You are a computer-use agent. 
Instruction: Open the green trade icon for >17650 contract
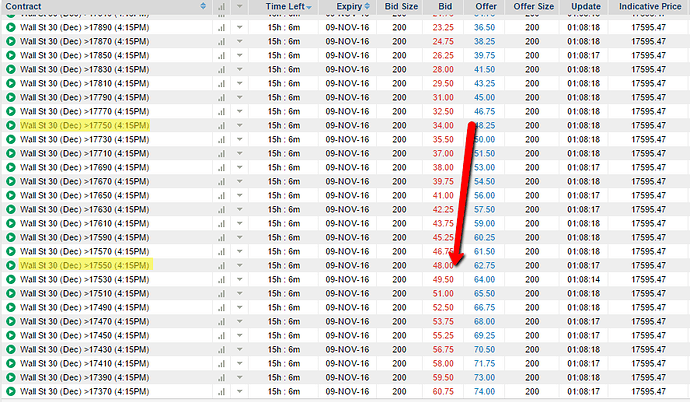point(11,195)
